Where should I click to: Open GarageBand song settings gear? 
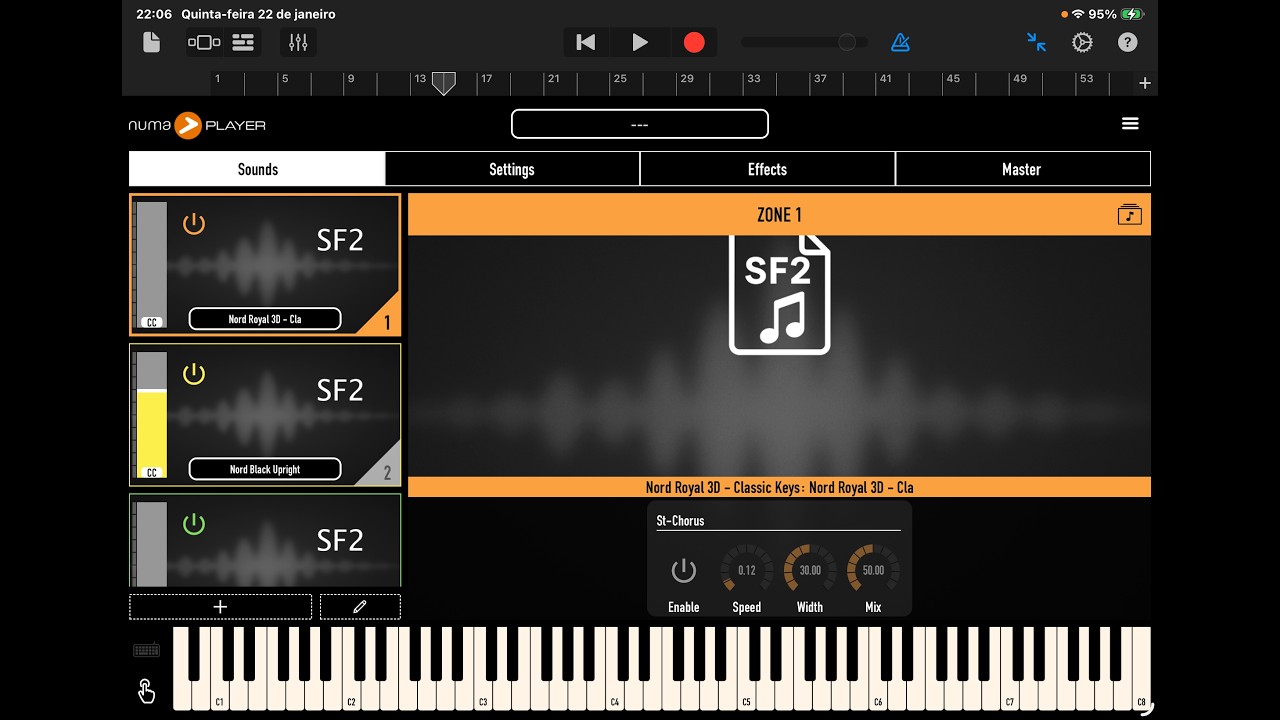click(x=1082, y=42)
